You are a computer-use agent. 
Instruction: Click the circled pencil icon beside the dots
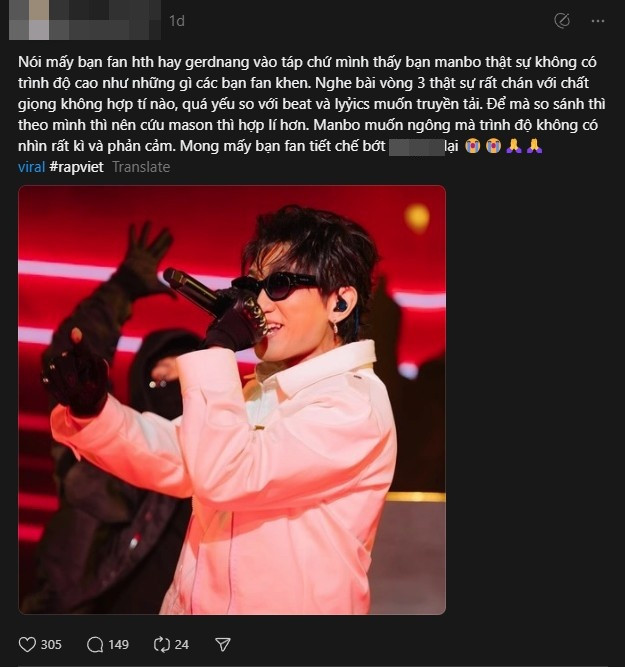(x=562, y=20)
